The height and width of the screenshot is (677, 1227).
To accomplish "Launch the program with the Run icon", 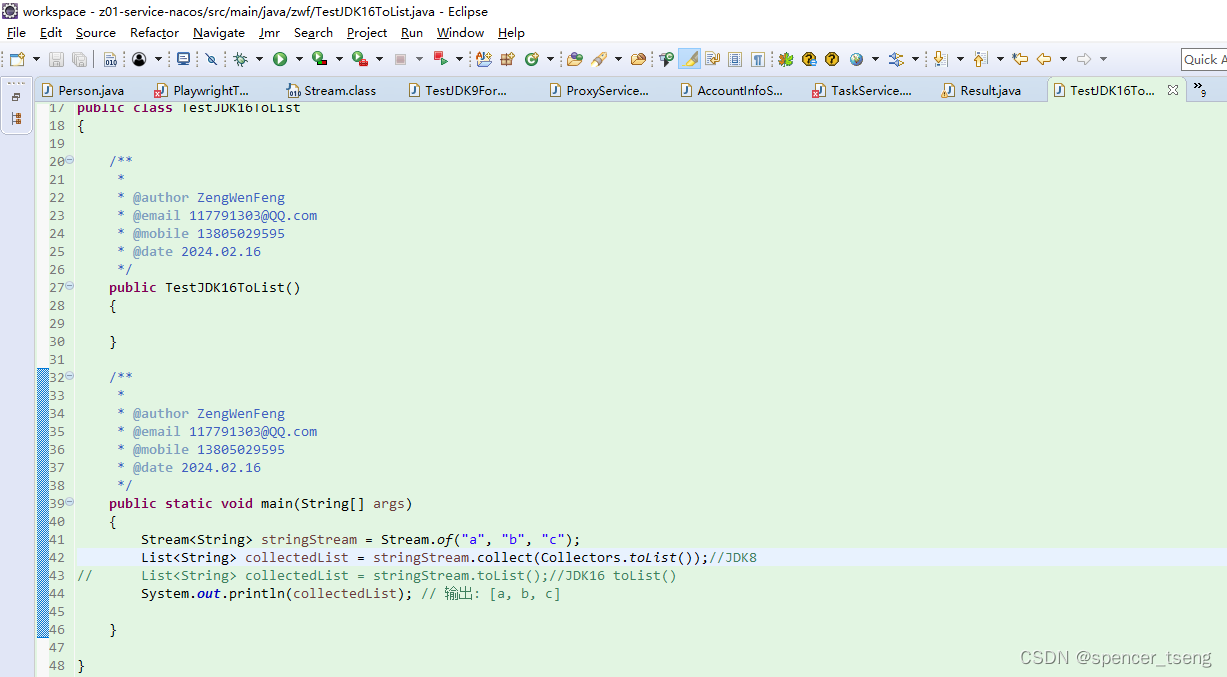I will [x=278, y=58].
